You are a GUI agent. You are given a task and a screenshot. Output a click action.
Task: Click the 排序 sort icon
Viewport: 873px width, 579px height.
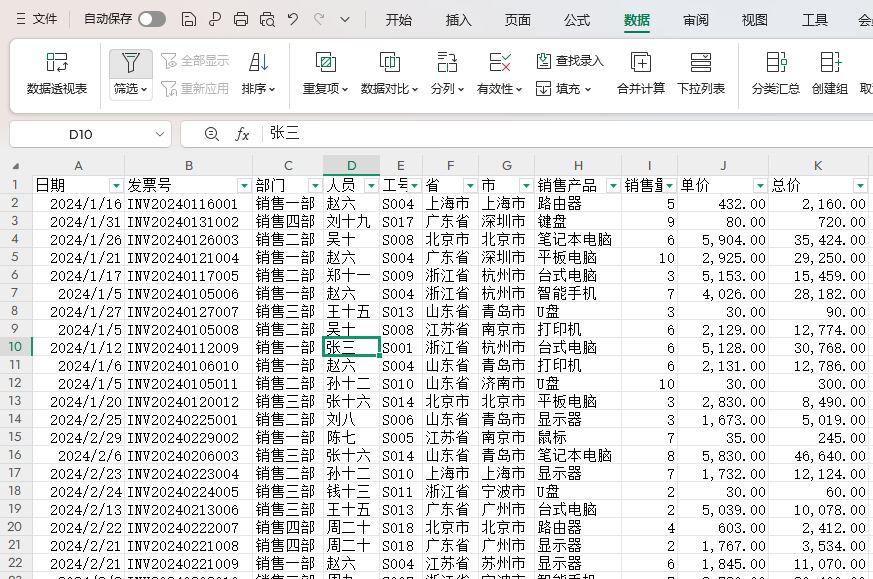[x=258, y=63]
